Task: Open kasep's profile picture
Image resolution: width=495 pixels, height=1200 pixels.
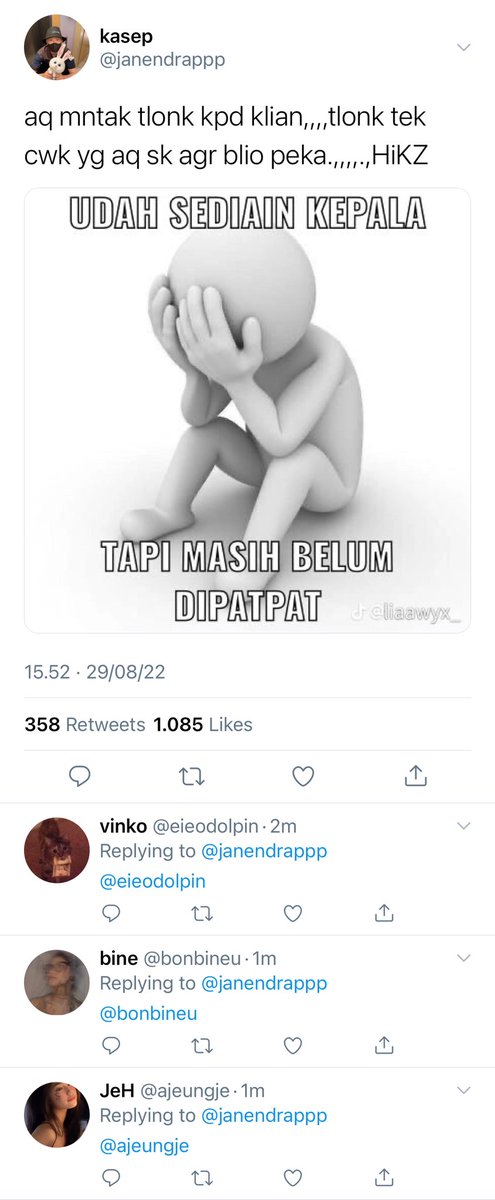Action: pos(57,47)
